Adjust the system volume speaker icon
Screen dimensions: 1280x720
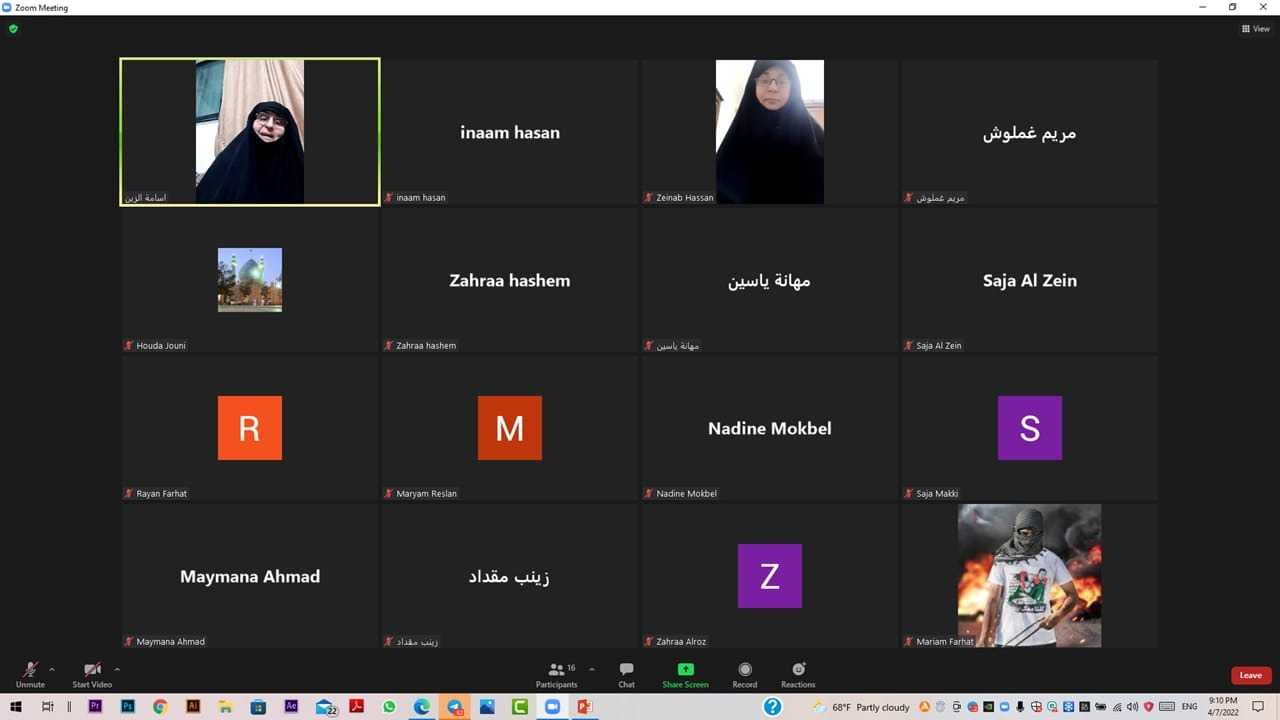point(1132,707)
